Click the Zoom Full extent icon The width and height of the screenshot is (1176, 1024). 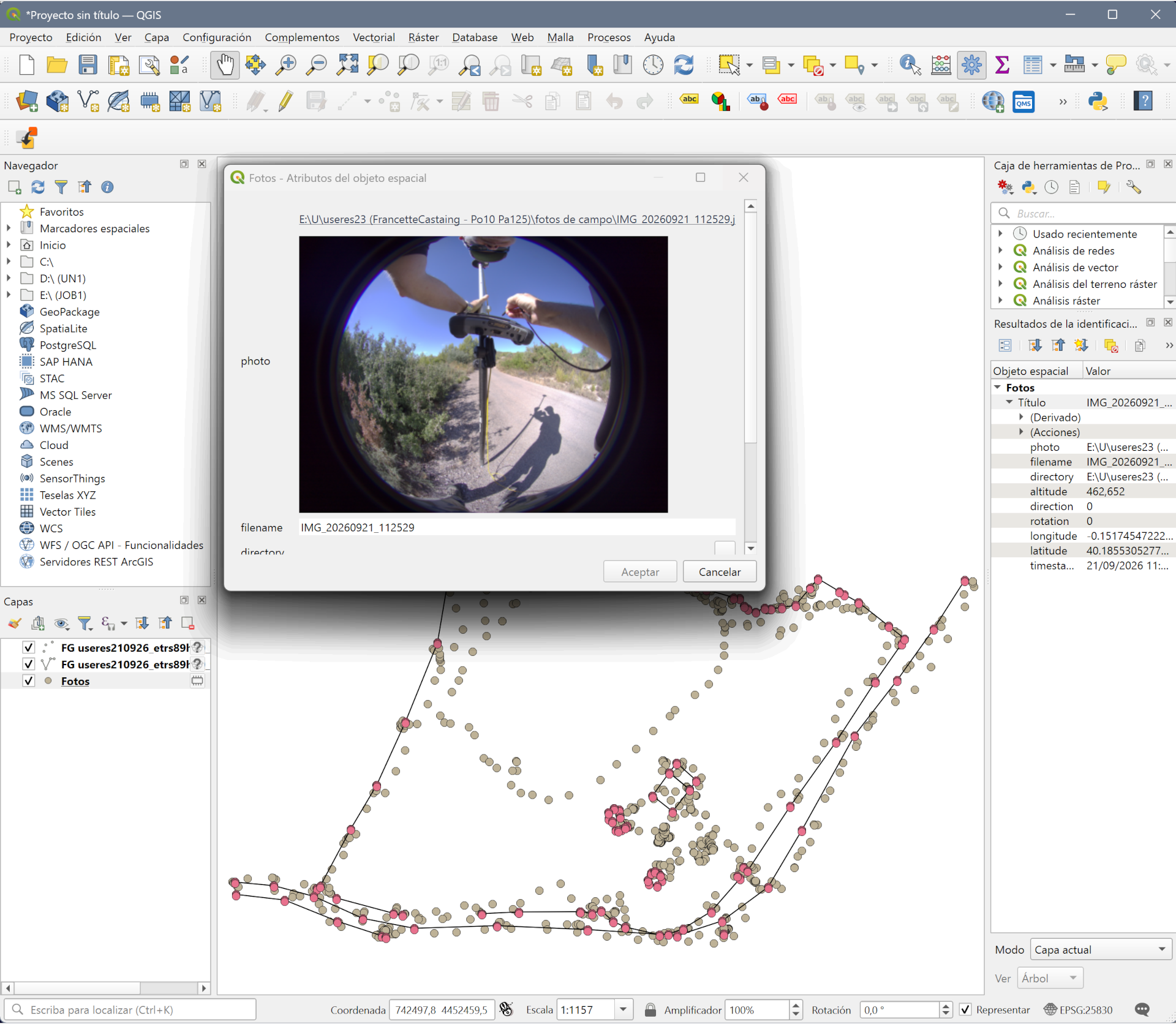[347, 65]
